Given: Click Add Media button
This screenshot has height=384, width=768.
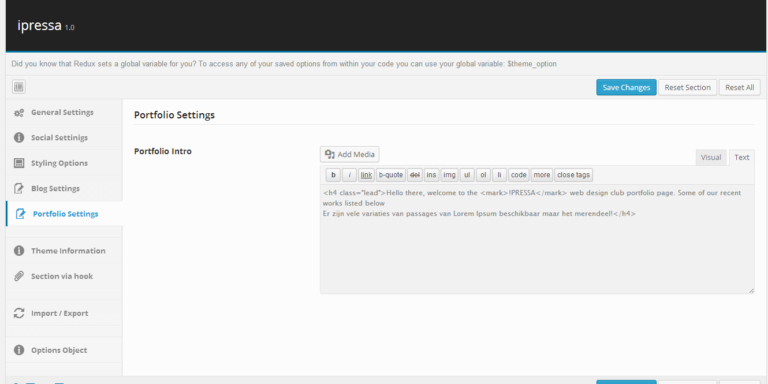Looking at the screenshot, I should point(349,154).
